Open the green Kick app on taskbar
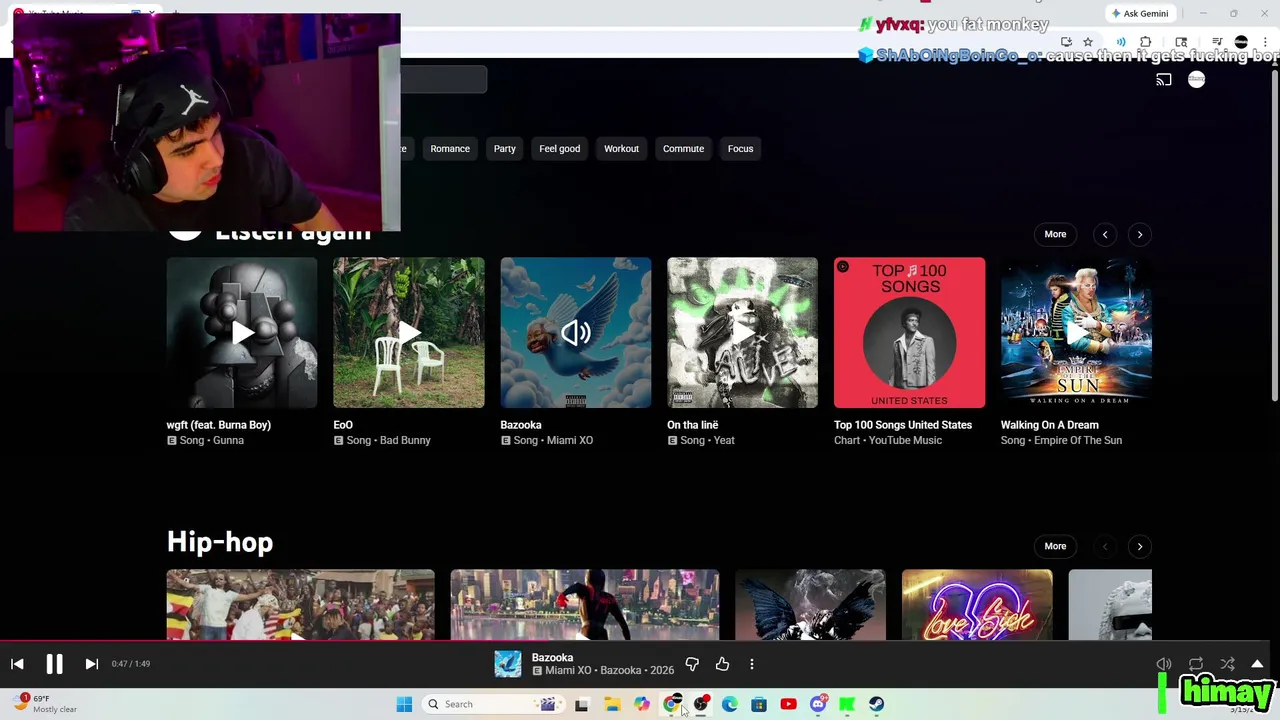1280x720 pixels. [847, 704]
